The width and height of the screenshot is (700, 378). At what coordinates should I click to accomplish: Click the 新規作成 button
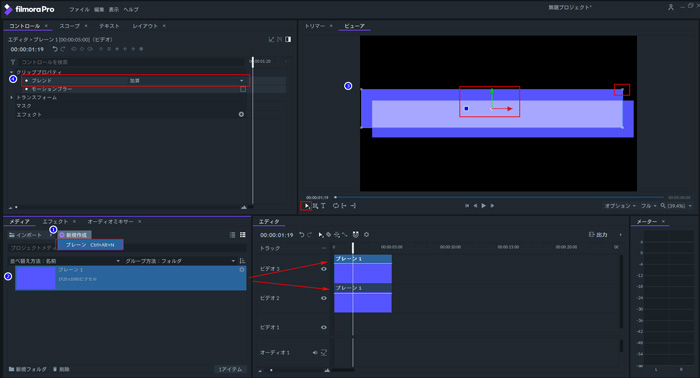coord(74,235)
